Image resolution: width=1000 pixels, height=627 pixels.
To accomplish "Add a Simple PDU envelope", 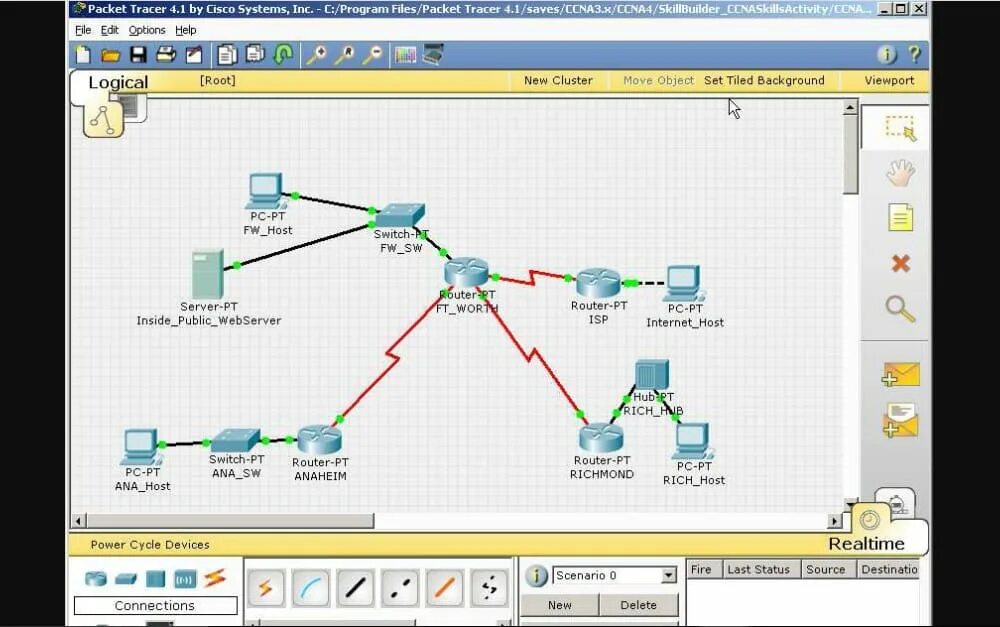I will [x=901, y=375].
